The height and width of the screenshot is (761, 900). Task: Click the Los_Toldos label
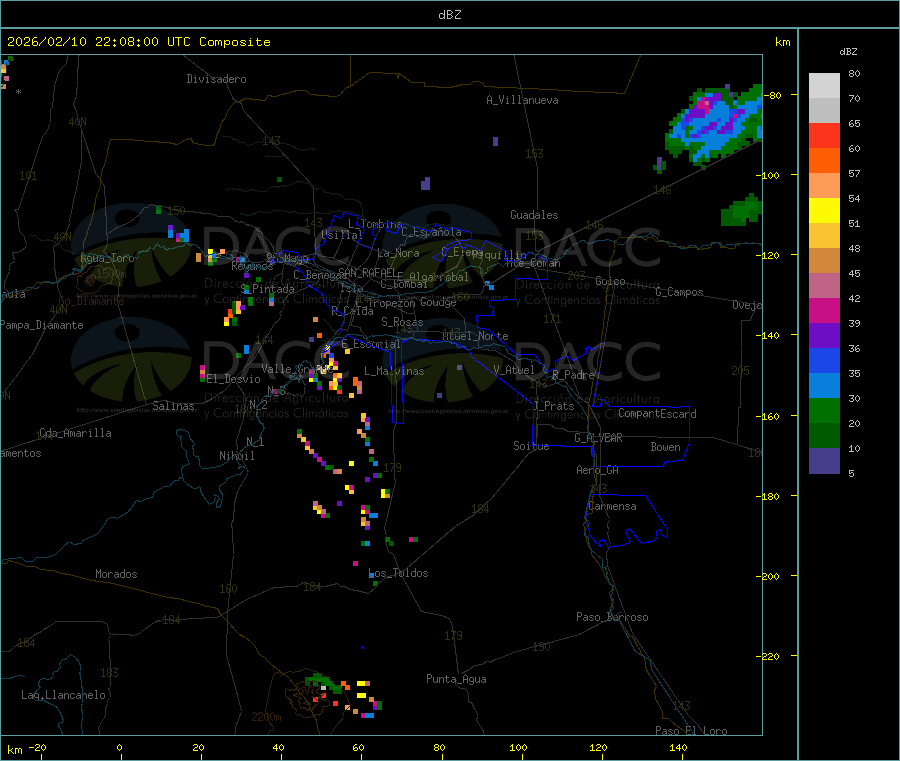tap(398, 573)
